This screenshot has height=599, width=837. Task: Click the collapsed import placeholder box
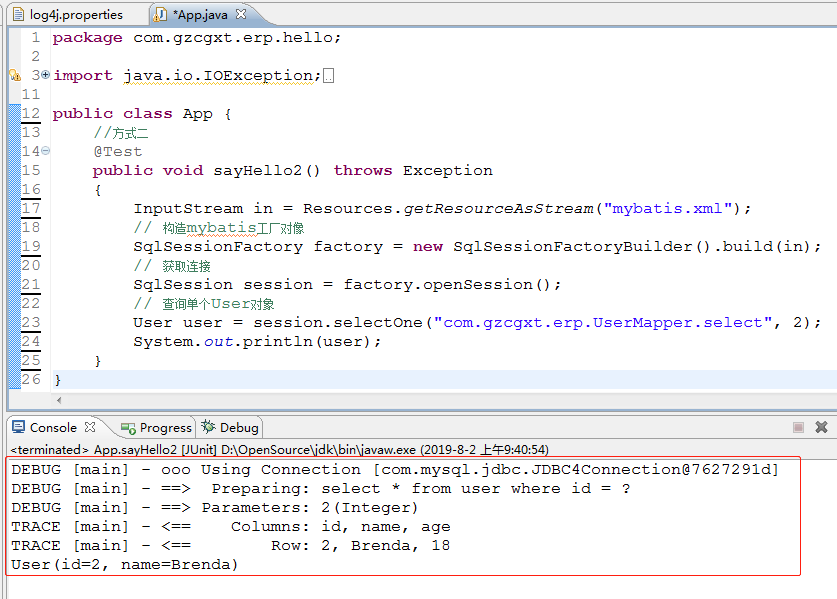[x=329, y=76]
